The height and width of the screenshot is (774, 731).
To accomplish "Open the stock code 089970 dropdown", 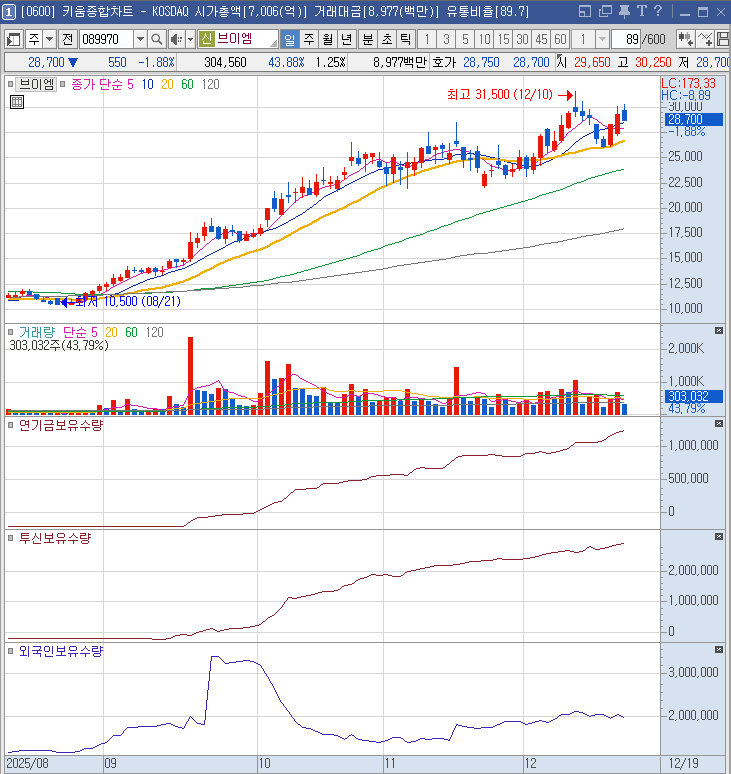I will tap(139, 39).
